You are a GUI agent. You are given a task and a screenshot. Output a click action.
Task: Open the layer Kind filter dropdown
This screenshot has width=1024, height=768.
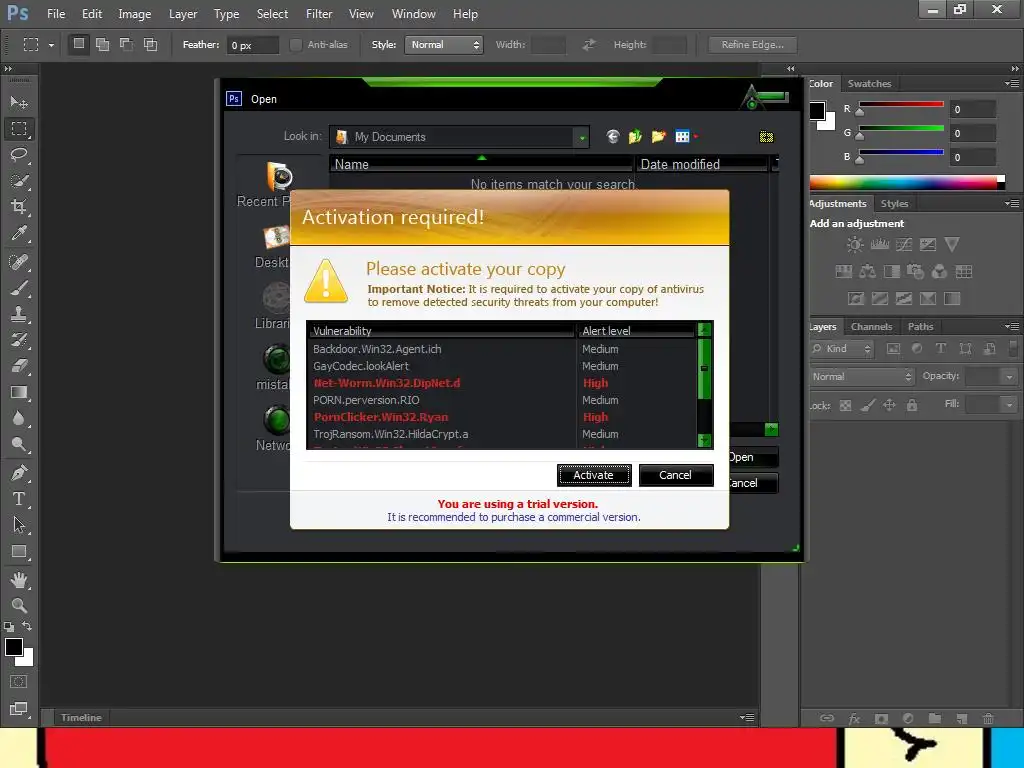[x=842, y=349]
